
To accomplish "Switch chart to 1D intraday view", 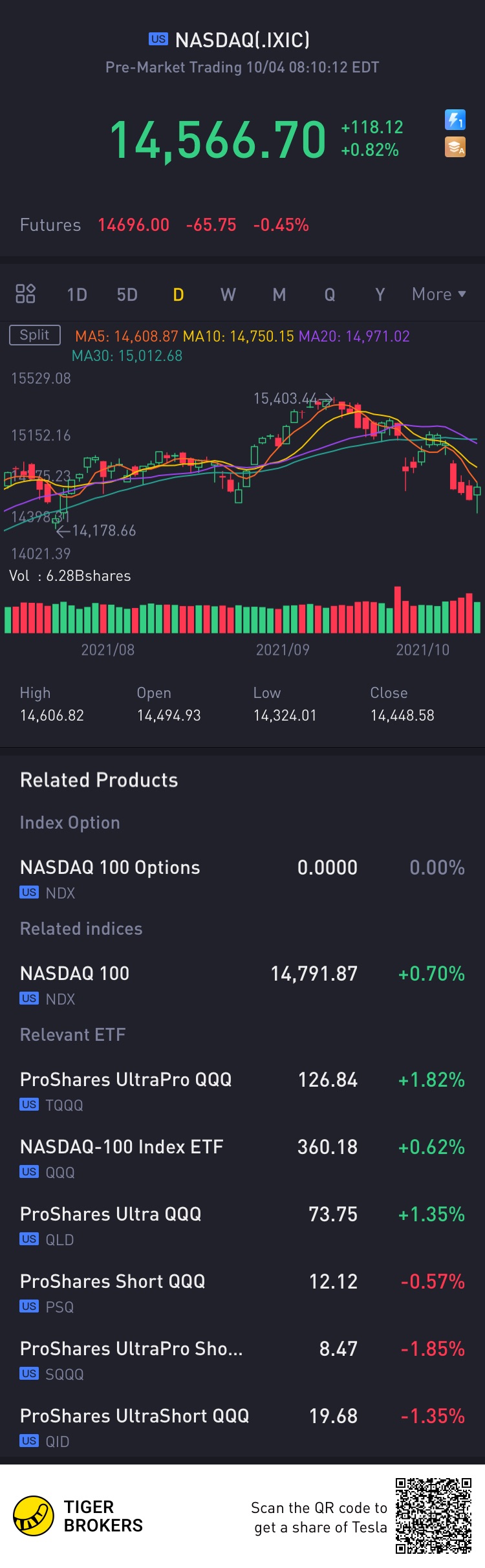I will [x=77, y=295].
